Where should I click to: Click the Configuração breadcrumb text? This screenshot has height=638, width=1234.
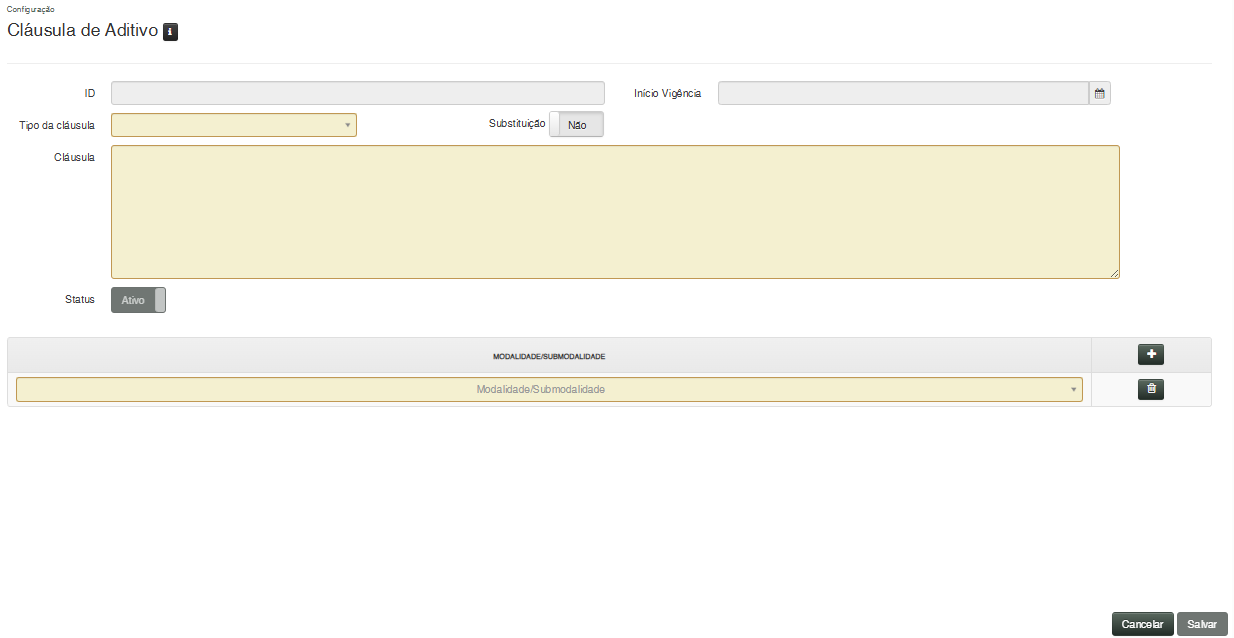coord(31,9)
